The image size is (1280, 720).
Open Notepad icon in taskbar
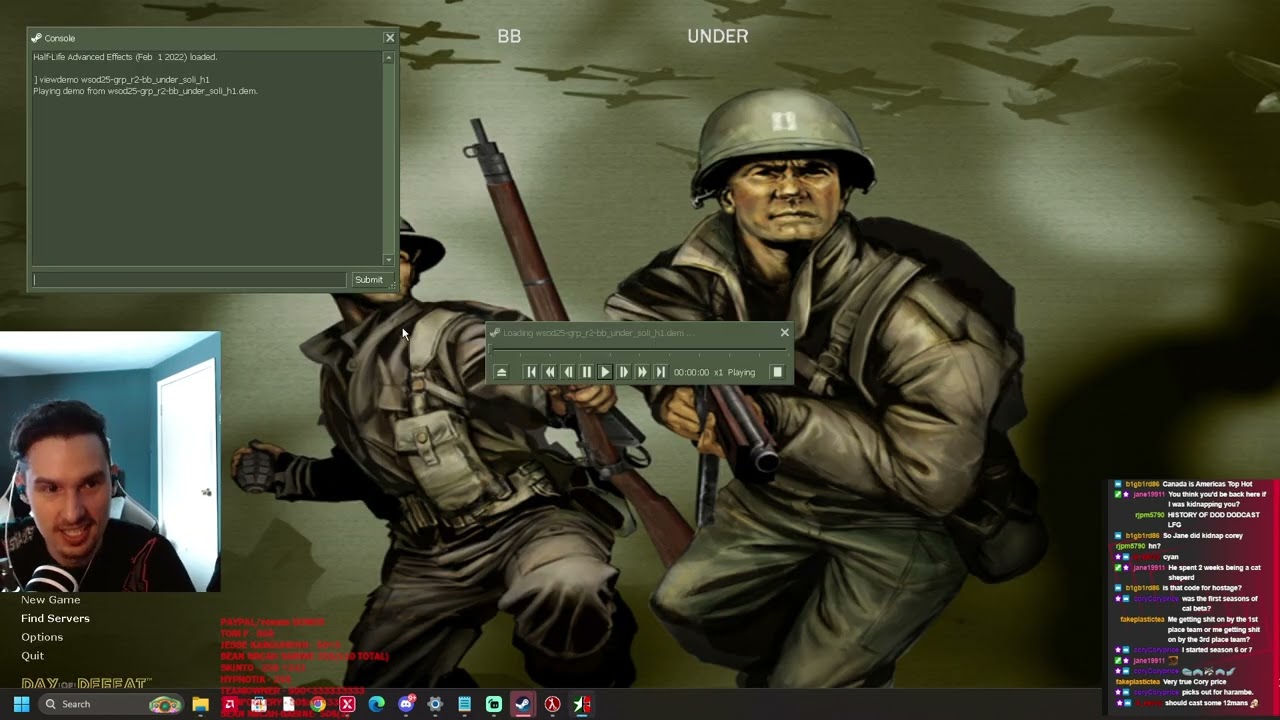[464, 704]
